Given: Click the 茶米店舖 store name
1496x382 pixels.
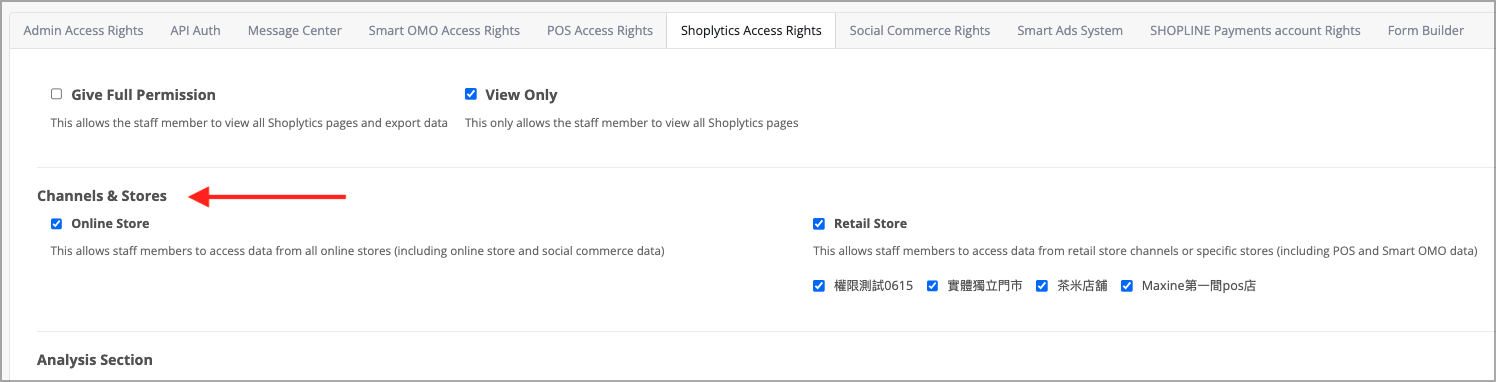Looking at the screenshot, I should click(1082, 285).
